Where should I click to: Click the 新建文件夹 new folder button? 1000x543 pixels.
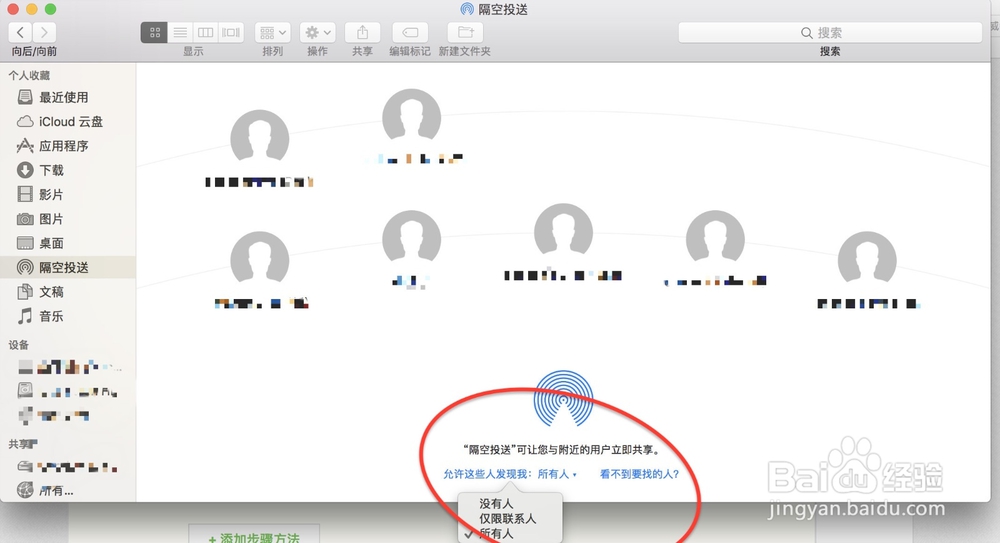pyautogui.click(x=465, y=32)
